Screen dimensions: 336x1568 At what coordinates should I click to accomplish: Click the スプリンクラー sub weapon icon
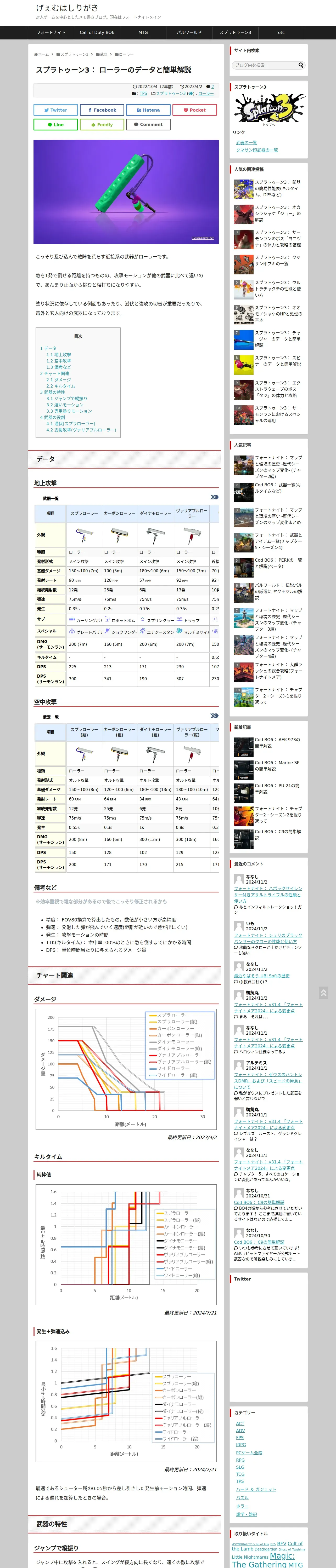click(x=143, y=619)
